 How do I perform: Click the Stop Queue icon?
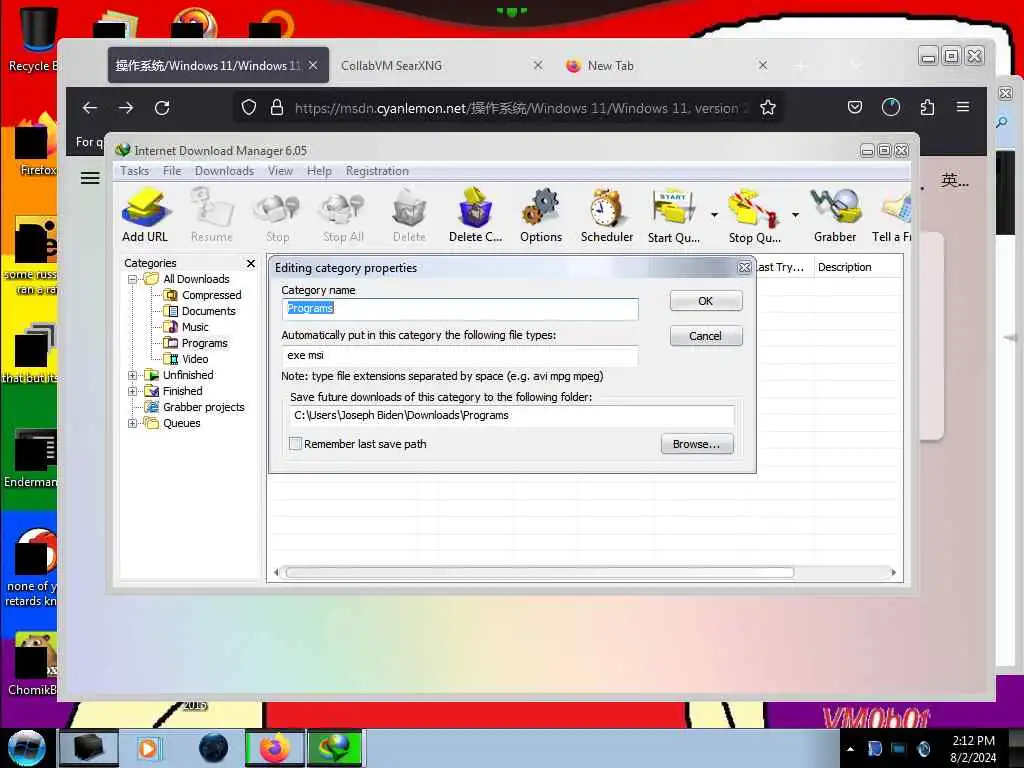[x=754, y=216]
